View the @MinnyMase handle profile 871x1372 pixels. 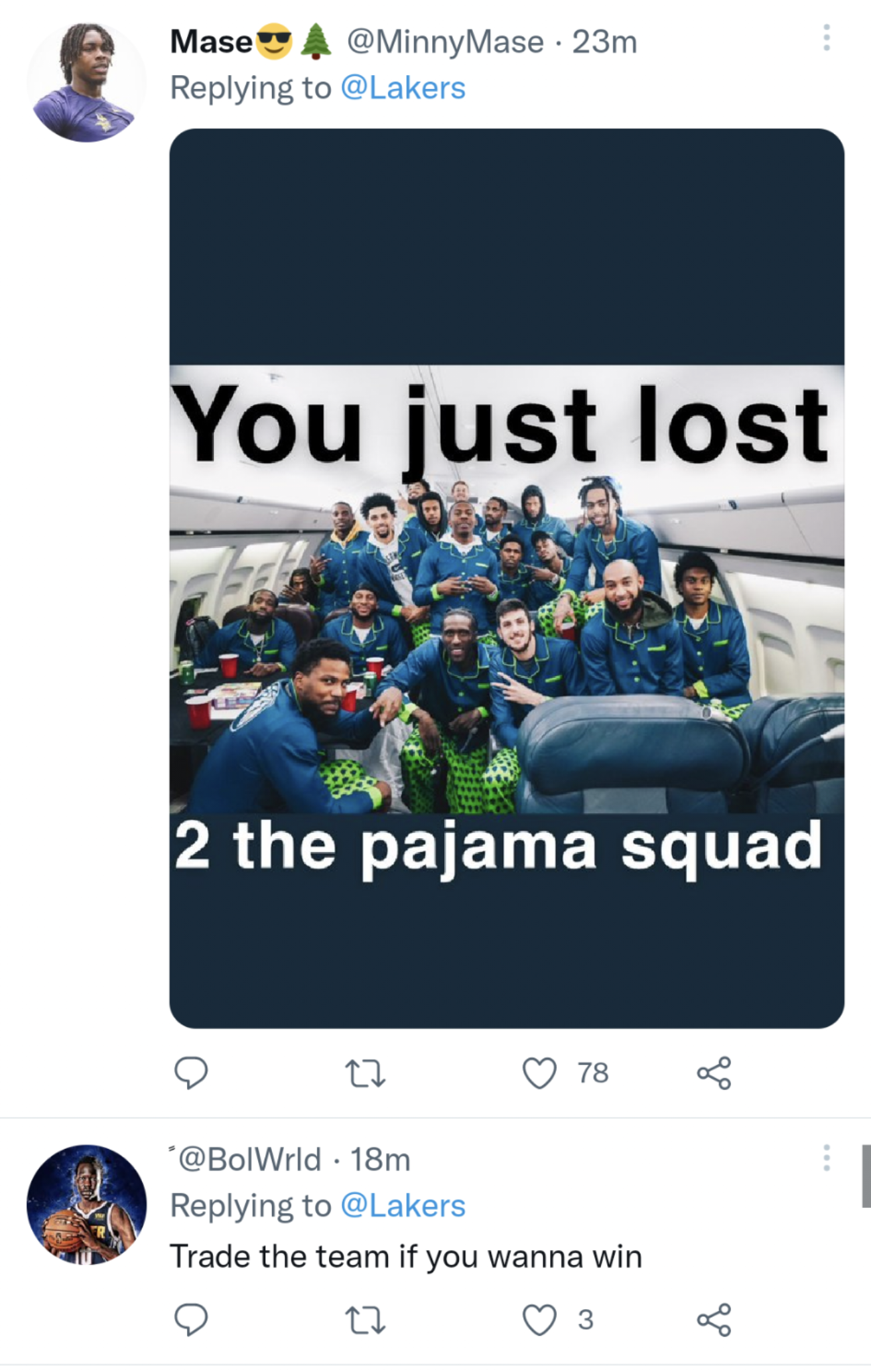(x=445, y=42)
